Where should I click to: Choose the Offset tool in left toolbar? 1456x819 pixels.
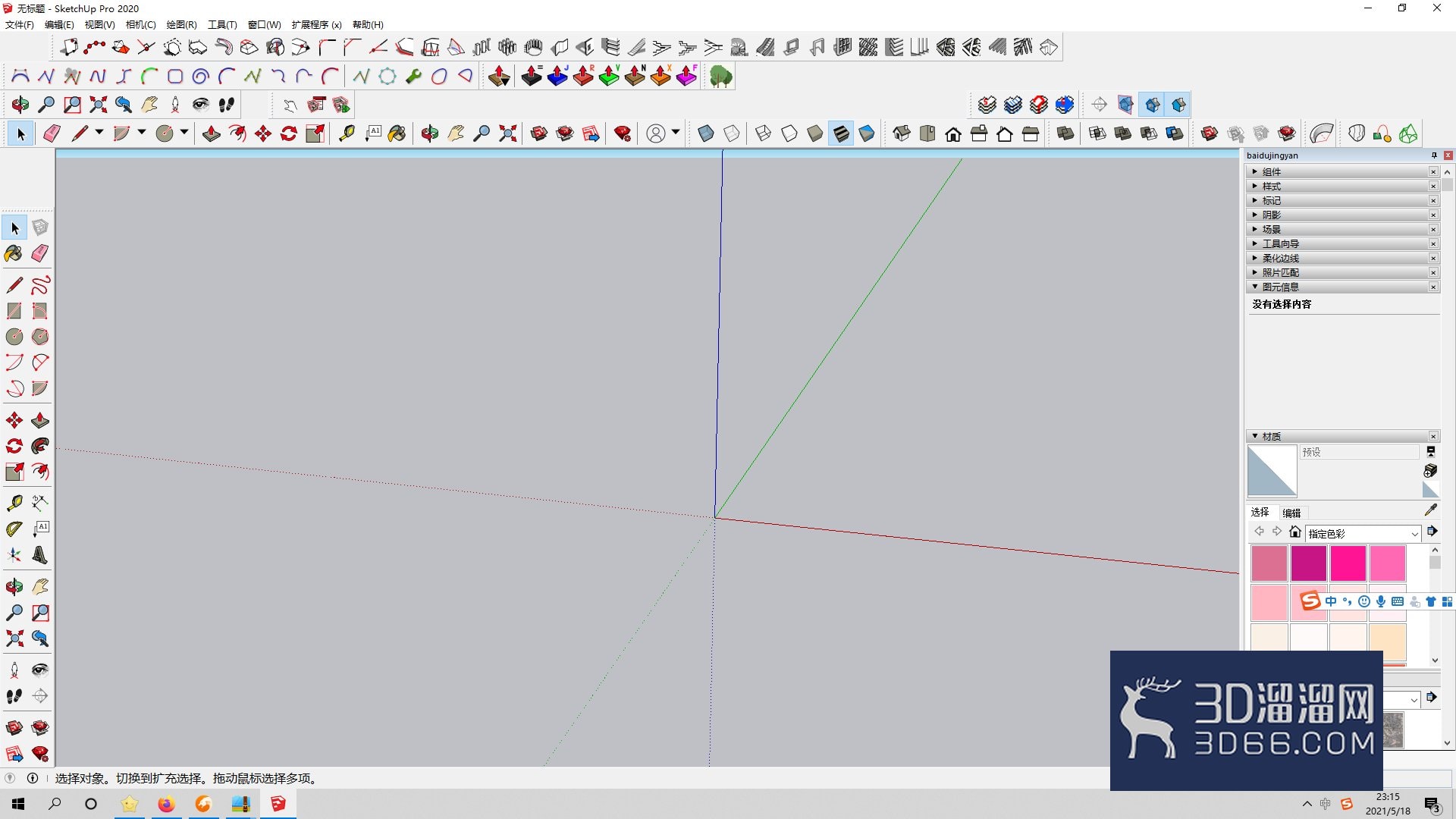[x=40, y=472]
